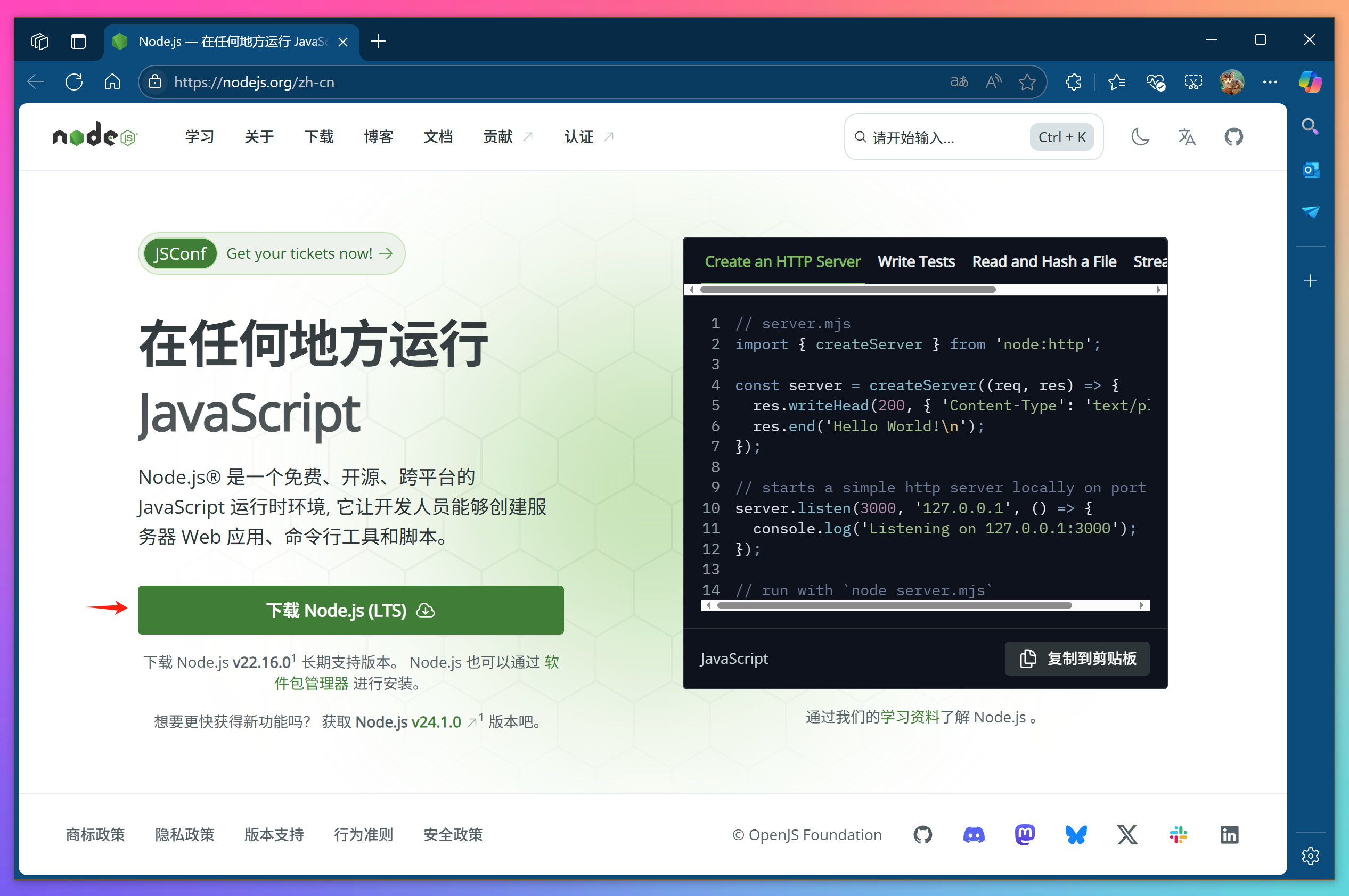Open GitHub via the site header icon
Screen dimensions: 1349x896
[x=1233, y=137]
